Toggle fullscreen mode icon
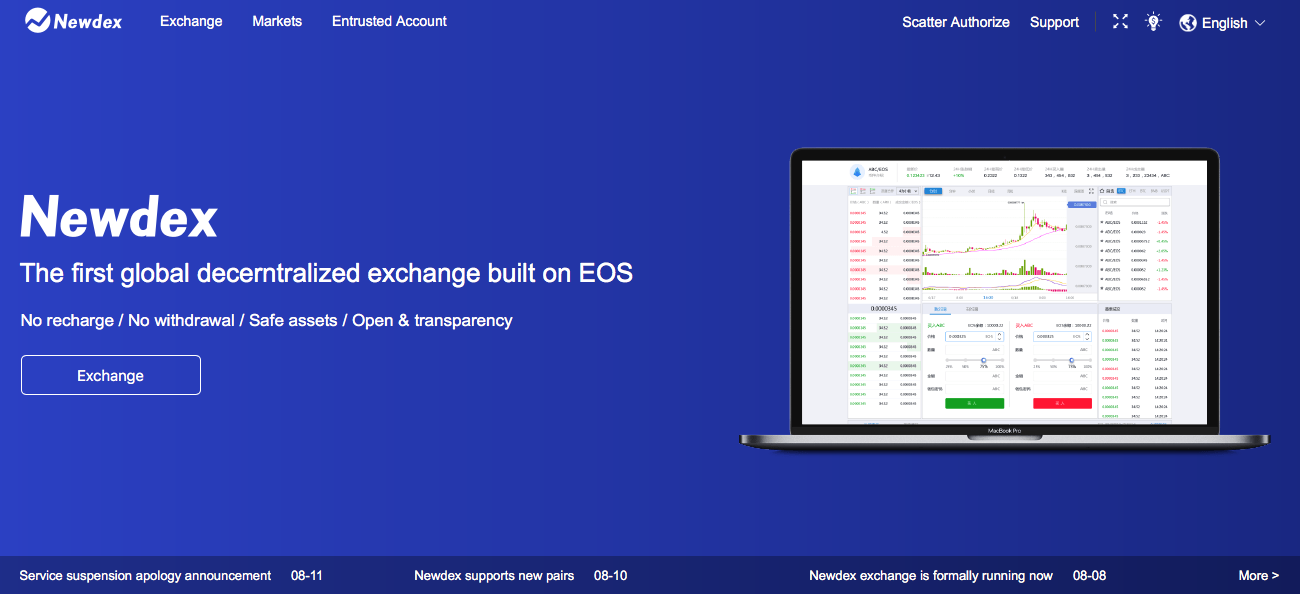Screen dimensions: 1300x594 tap(1120, 21)
